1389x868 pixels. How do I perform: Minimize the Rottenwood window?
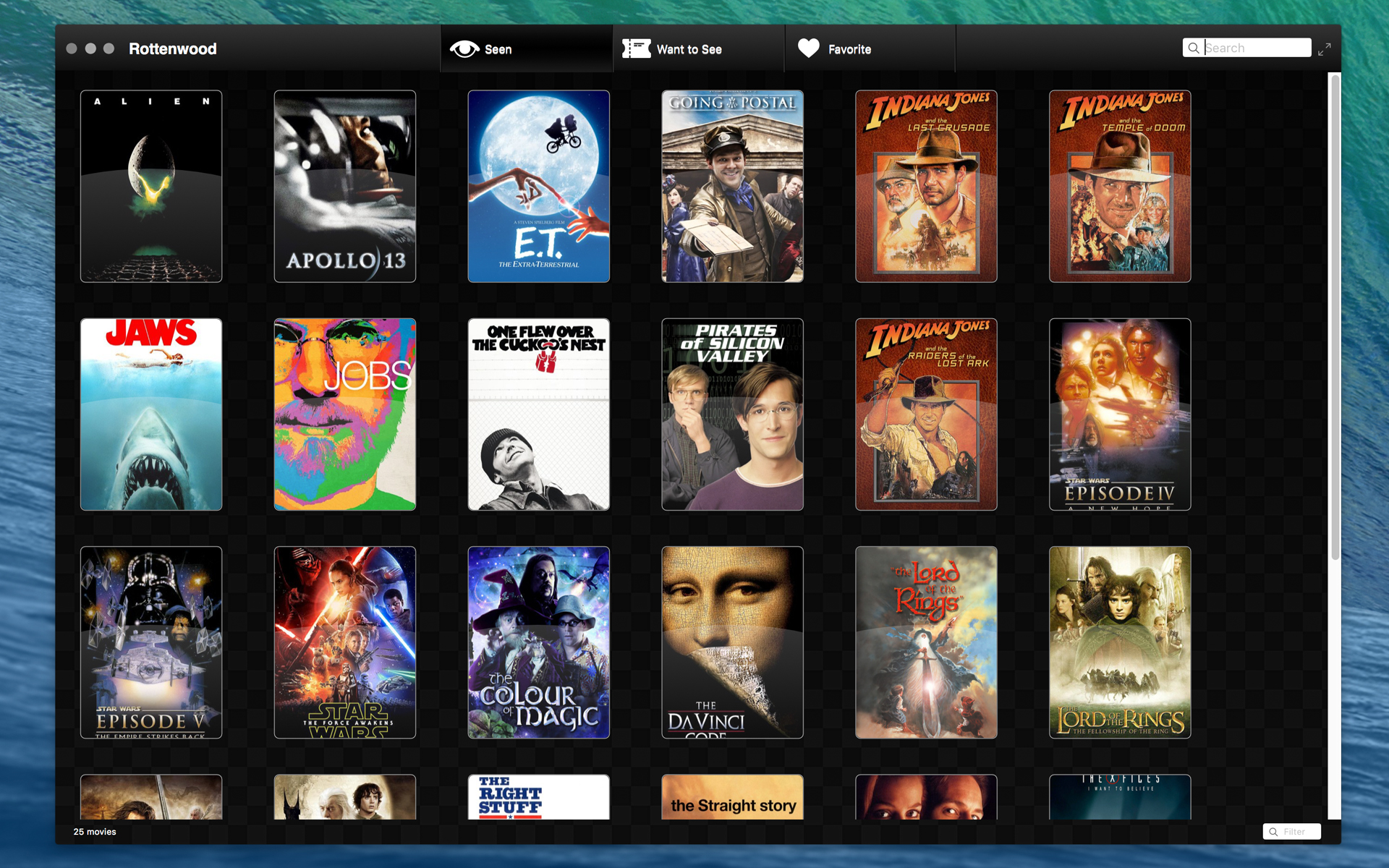pyautogui.click(x=90, y=48)
